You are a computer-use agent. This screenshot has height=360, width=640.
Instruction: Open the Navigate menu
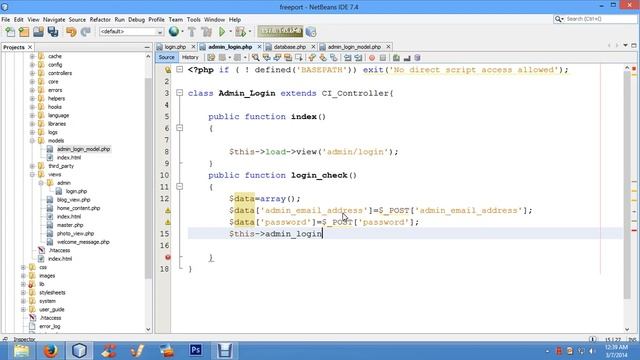pyautogui.click(x=54, y=20)
